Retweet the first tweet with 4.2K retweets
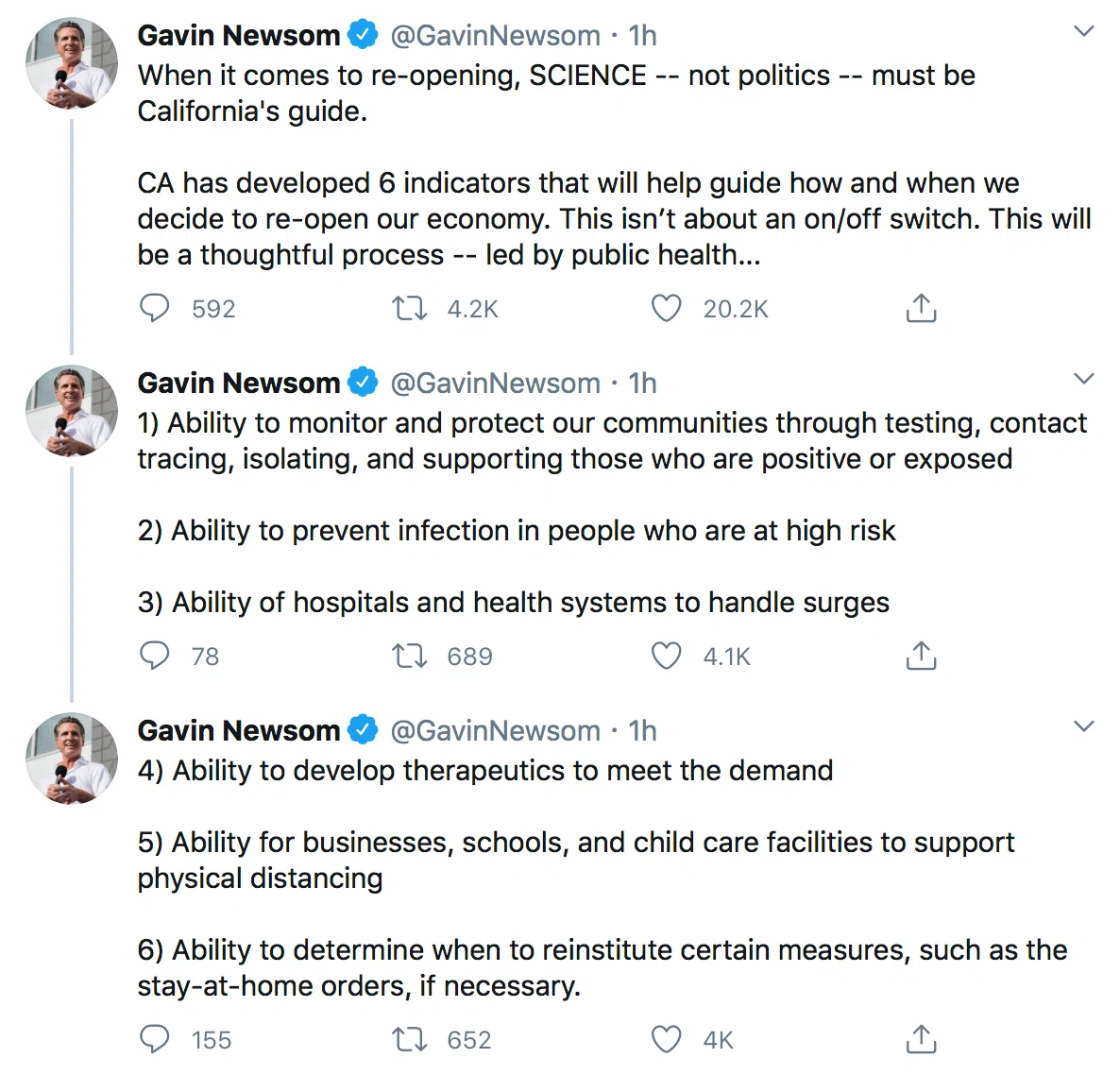 410,308
